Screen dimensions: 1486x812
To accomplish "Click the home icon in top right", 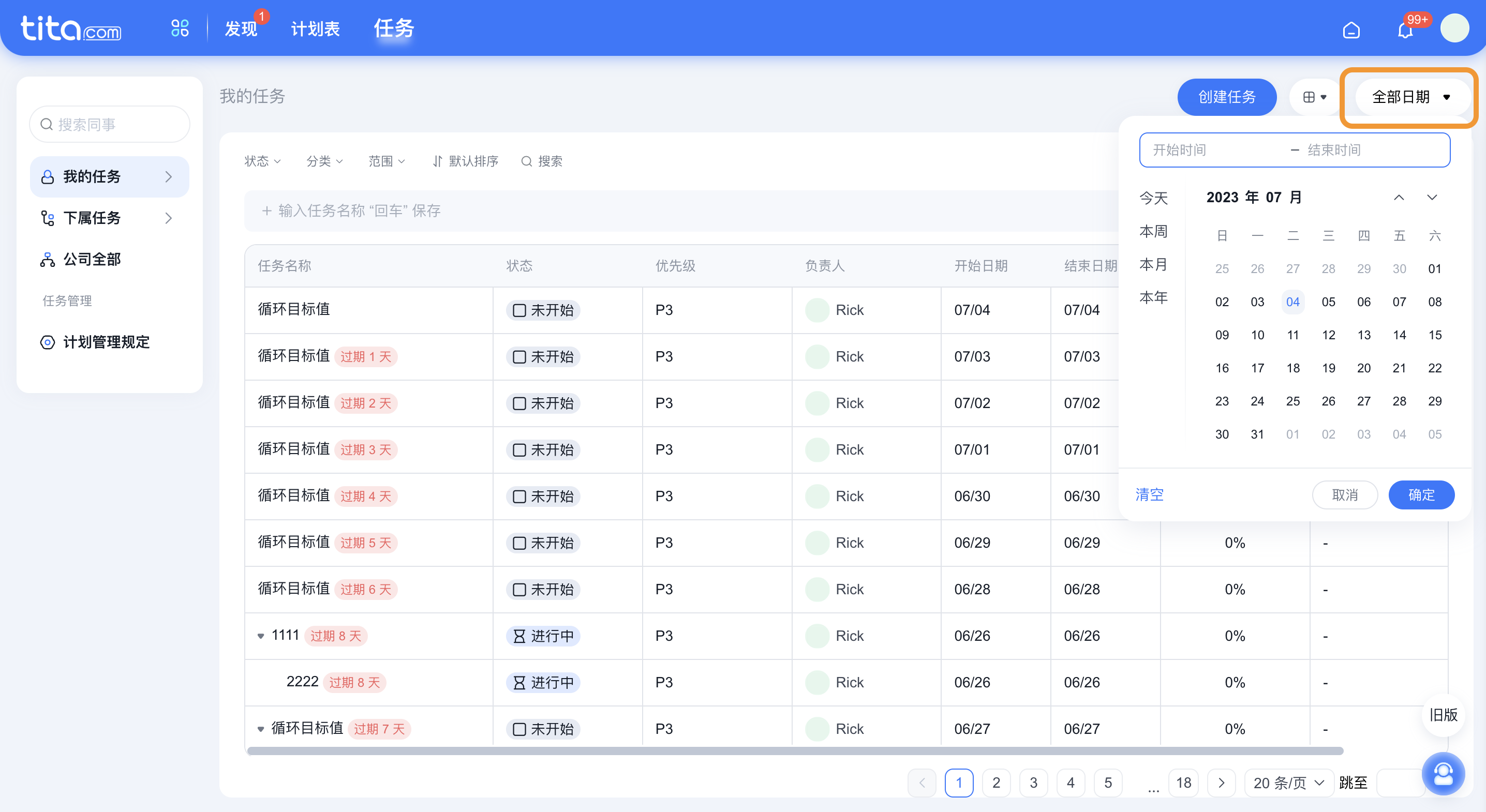I will pyautogui.click(x=1352, y=28).
